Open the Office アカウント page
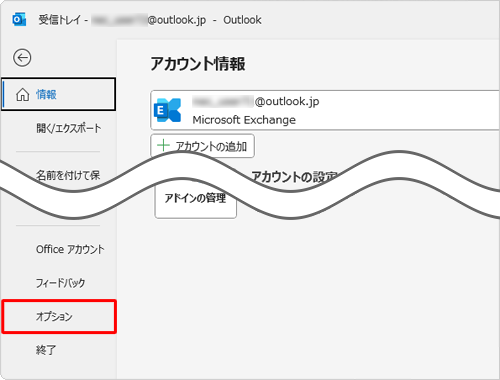 tap(70, 249)
